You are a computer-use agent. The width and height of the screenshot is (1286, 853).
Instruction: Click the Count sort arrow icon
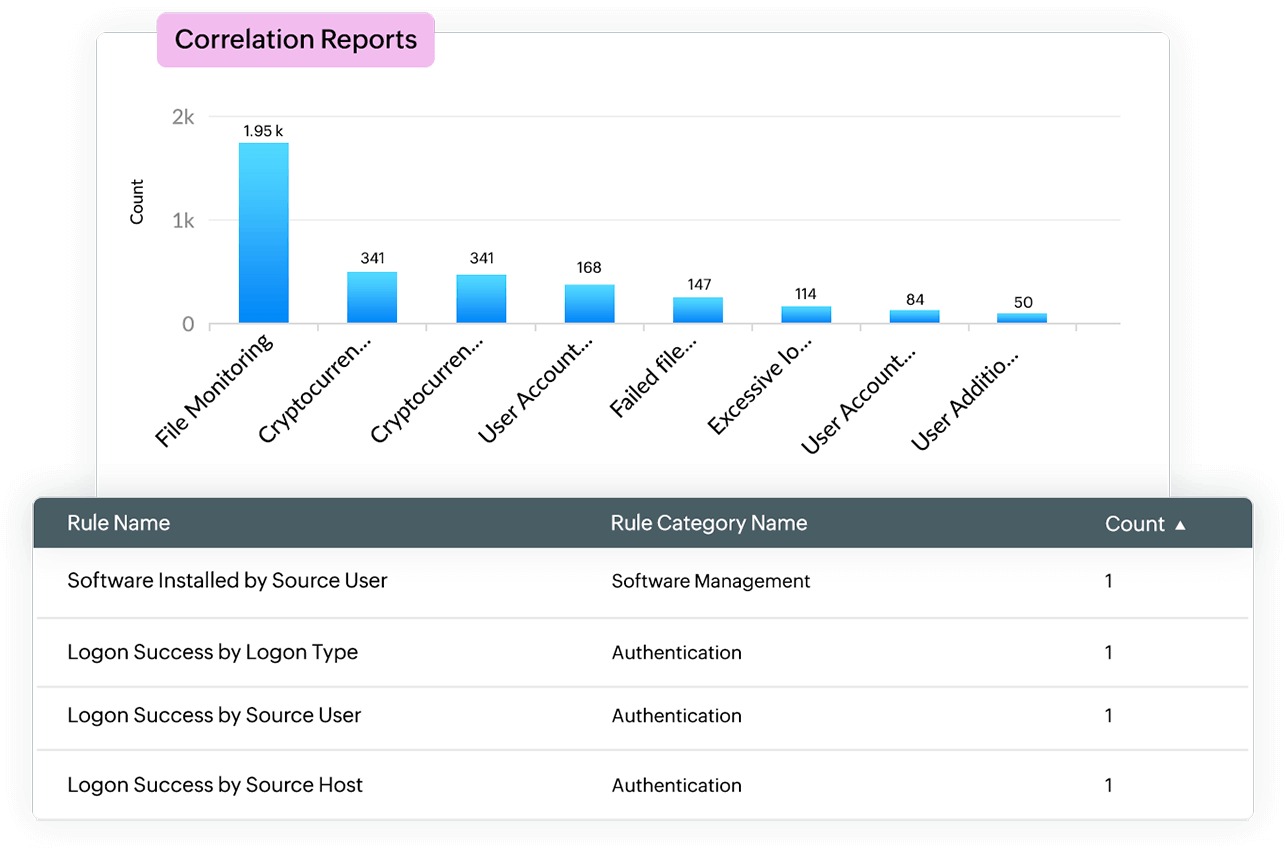point(1180,525)
